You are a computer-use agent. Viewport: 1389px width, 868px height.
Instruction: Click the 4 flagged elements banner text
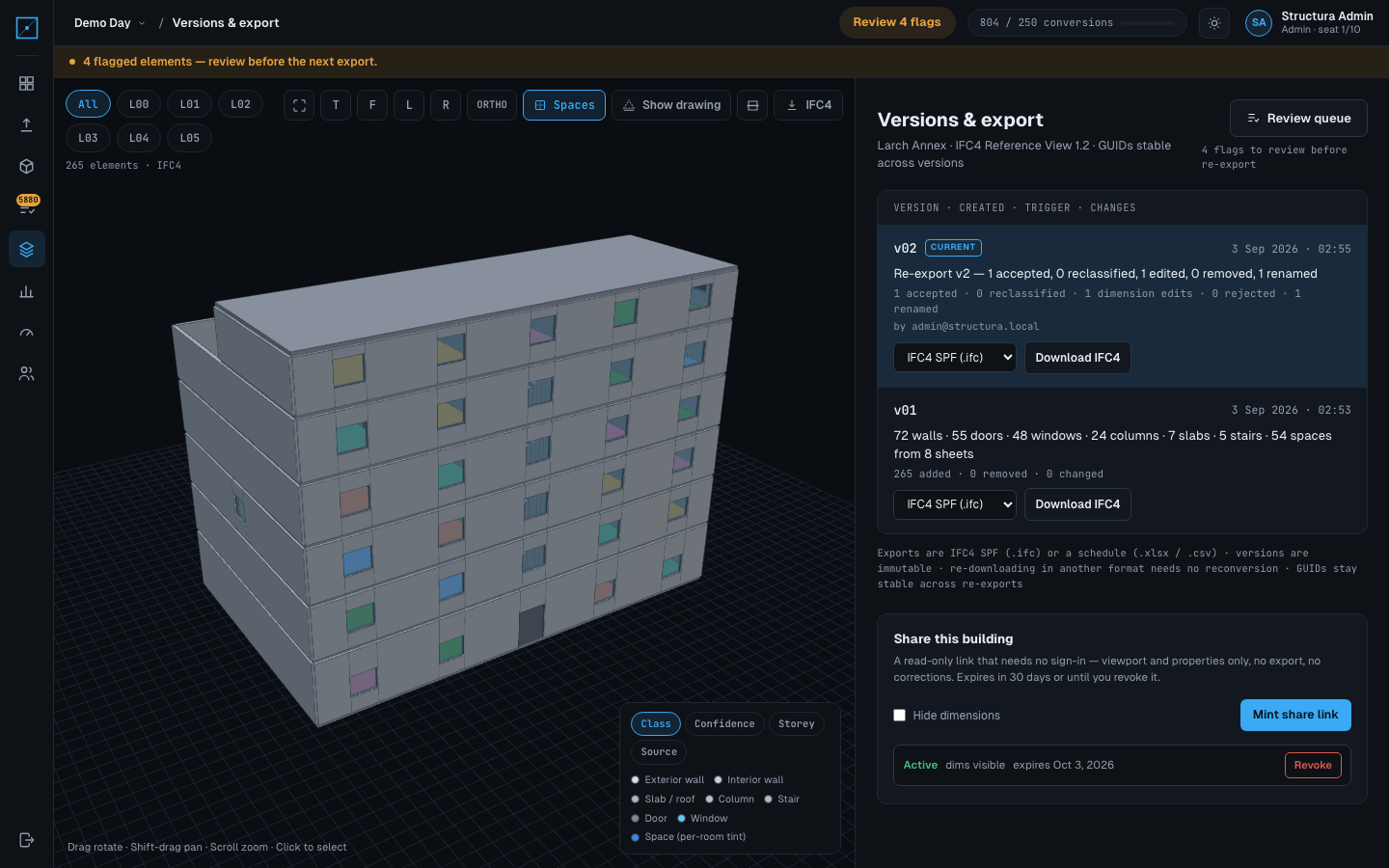tap(230, 62)
